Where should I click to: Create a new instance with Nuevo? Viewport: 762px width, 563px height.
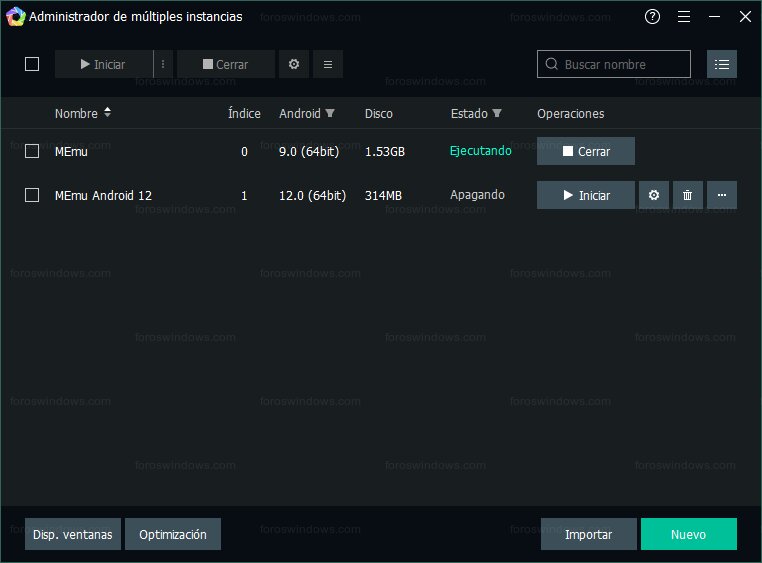689,534
